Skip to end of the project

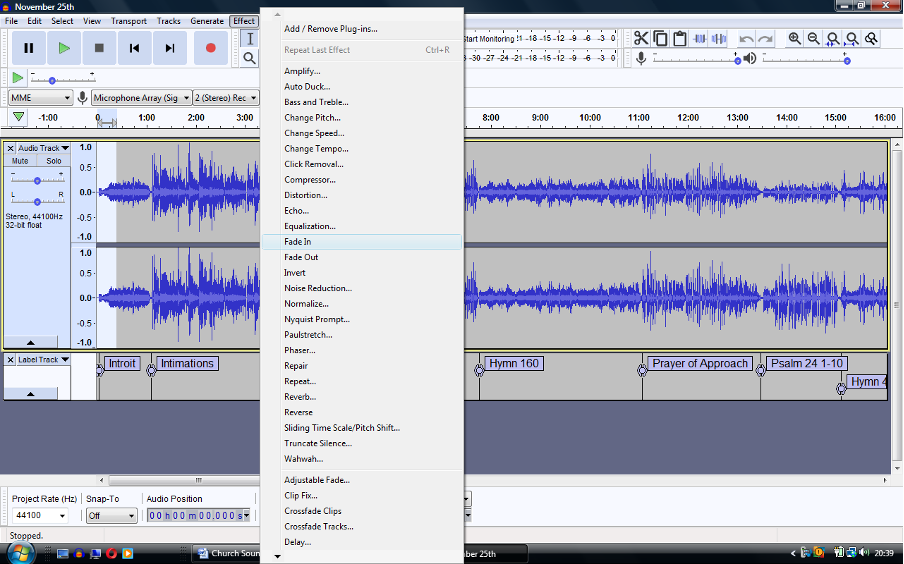[x=170, y=48]
